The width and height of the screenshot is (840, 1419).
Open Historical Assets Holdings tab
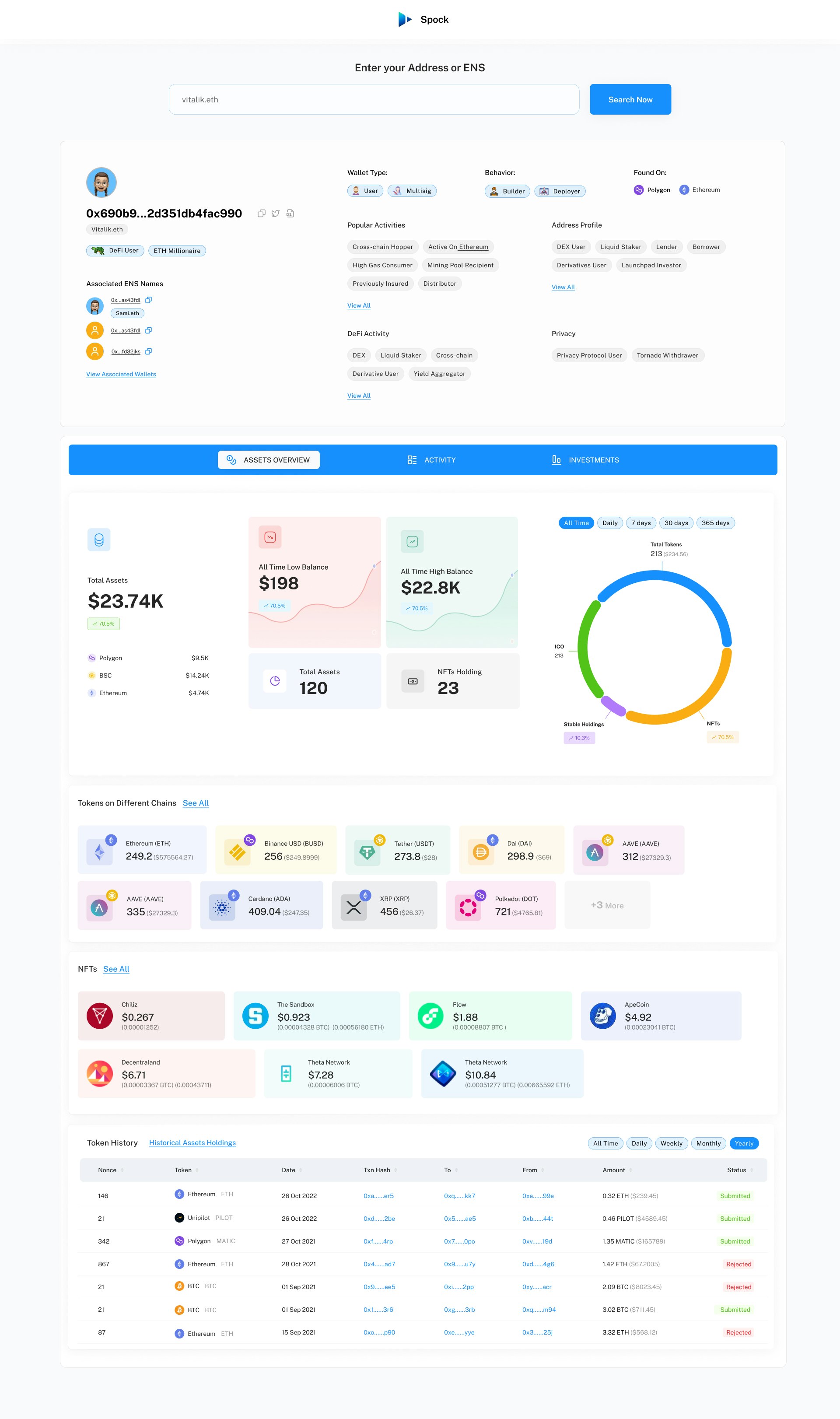point(192,1143)
